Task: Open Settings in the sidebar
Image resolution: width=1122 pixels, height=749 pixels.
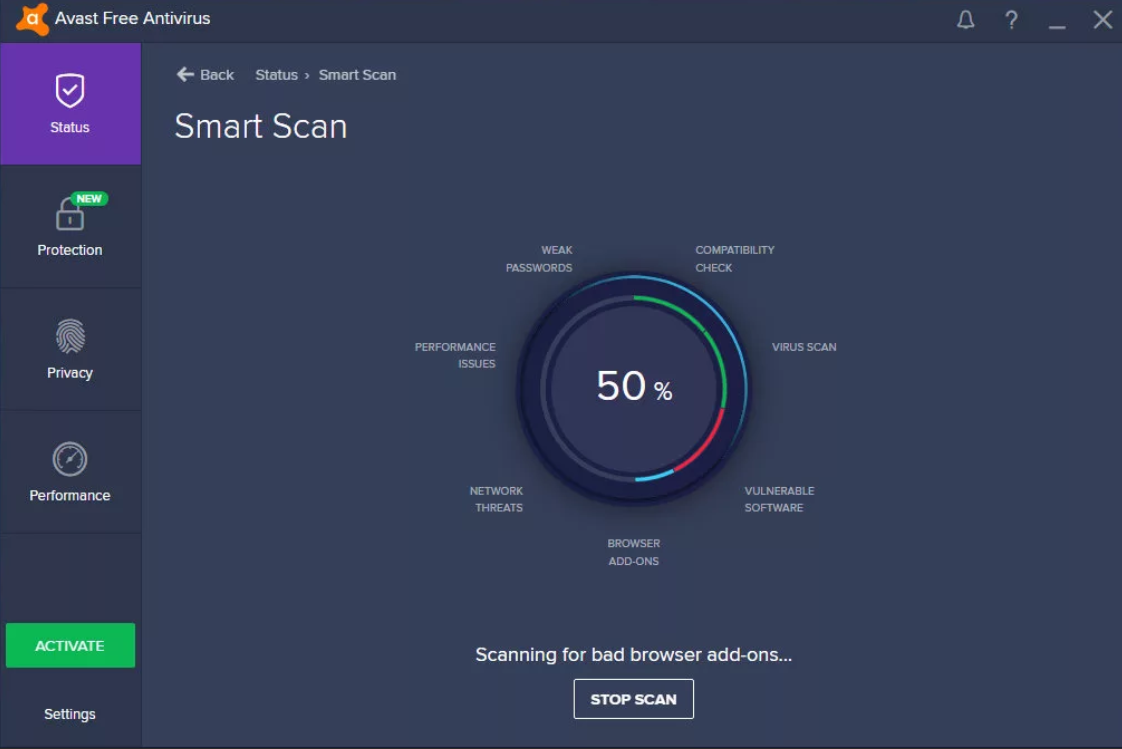Action: coord(70,714)
